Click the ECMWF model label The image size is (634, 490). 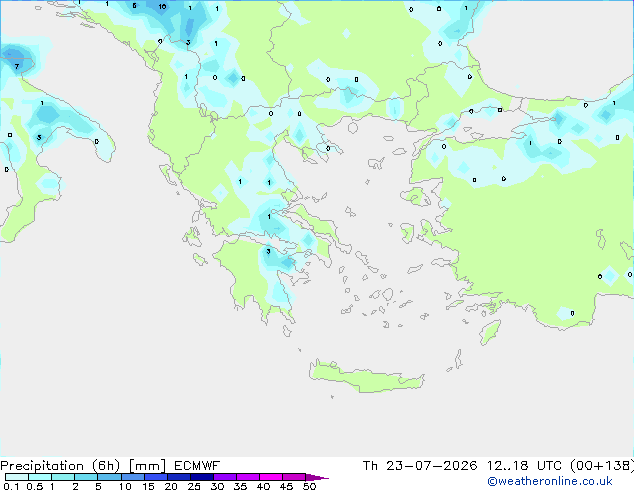pos(197,466)
